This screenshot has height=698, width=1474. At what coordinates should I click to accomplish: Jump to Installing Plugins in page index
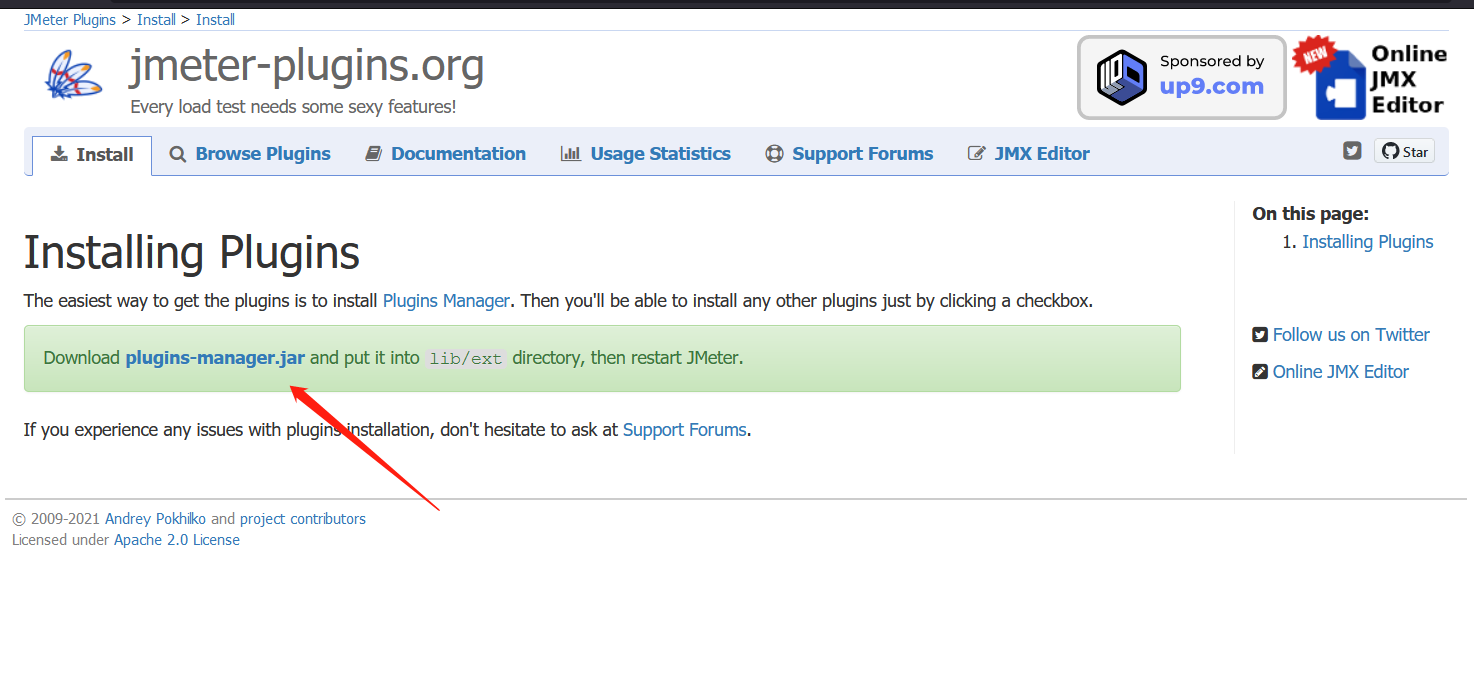[x=1368, y=242]
